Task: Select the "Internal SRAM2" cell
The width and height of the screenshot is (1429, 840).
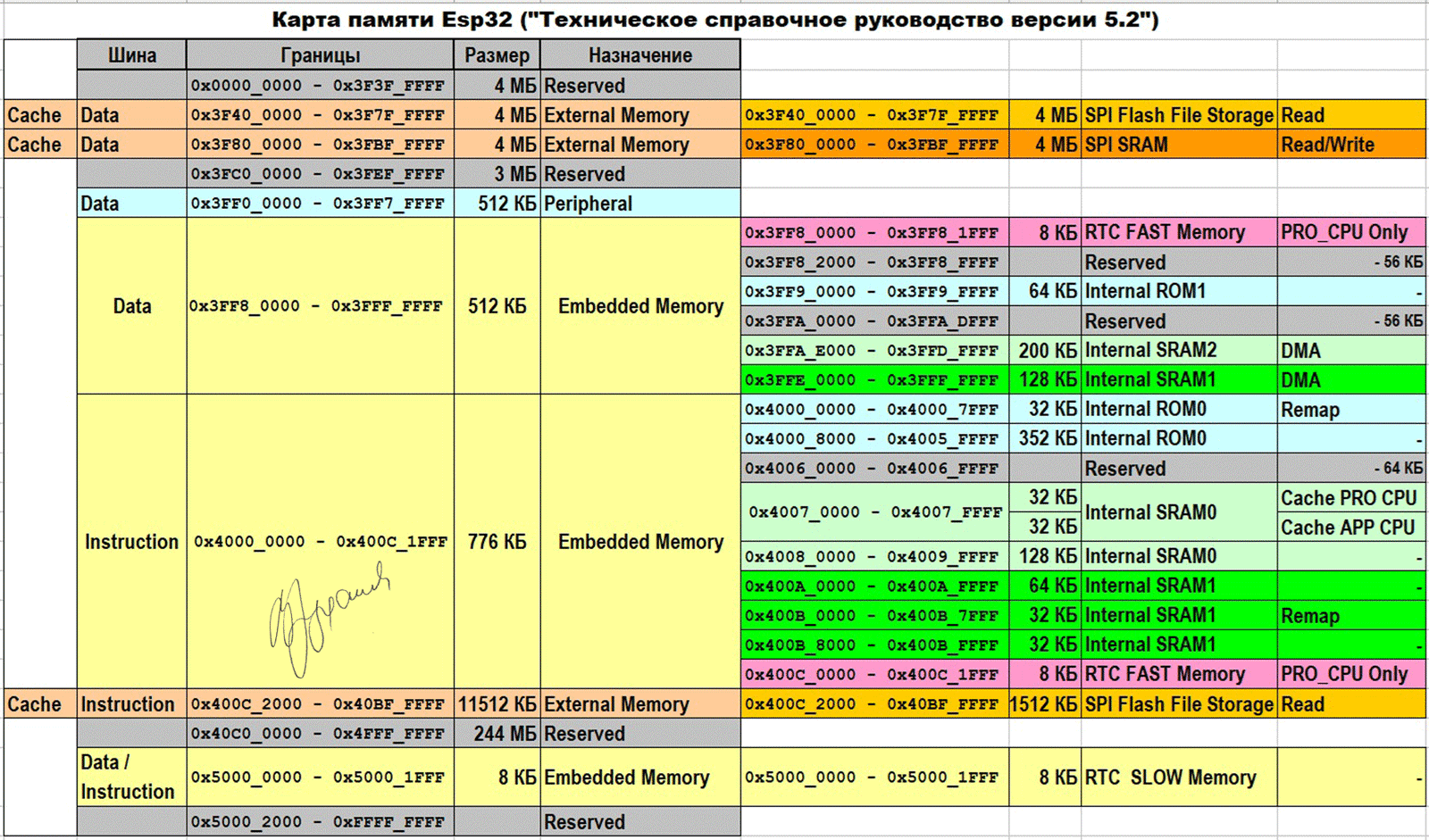Action: coord(1178,351)
